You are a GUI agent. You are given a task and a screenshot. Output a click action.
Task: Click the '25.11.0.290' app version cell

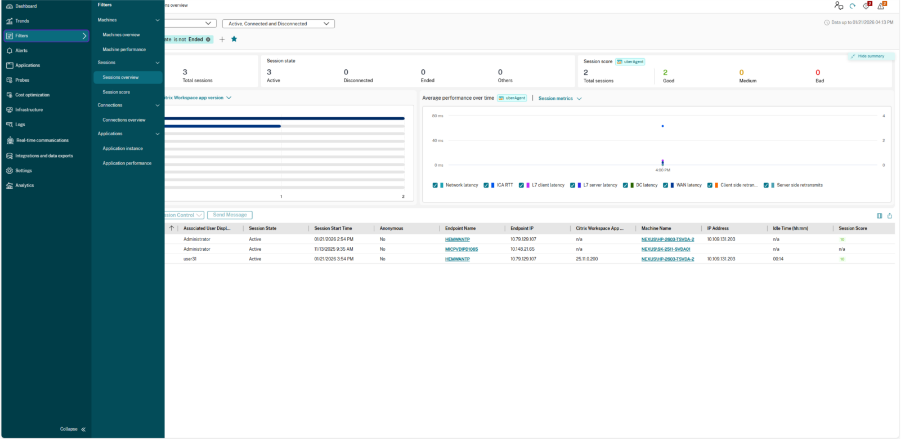(x=587, y=259)
